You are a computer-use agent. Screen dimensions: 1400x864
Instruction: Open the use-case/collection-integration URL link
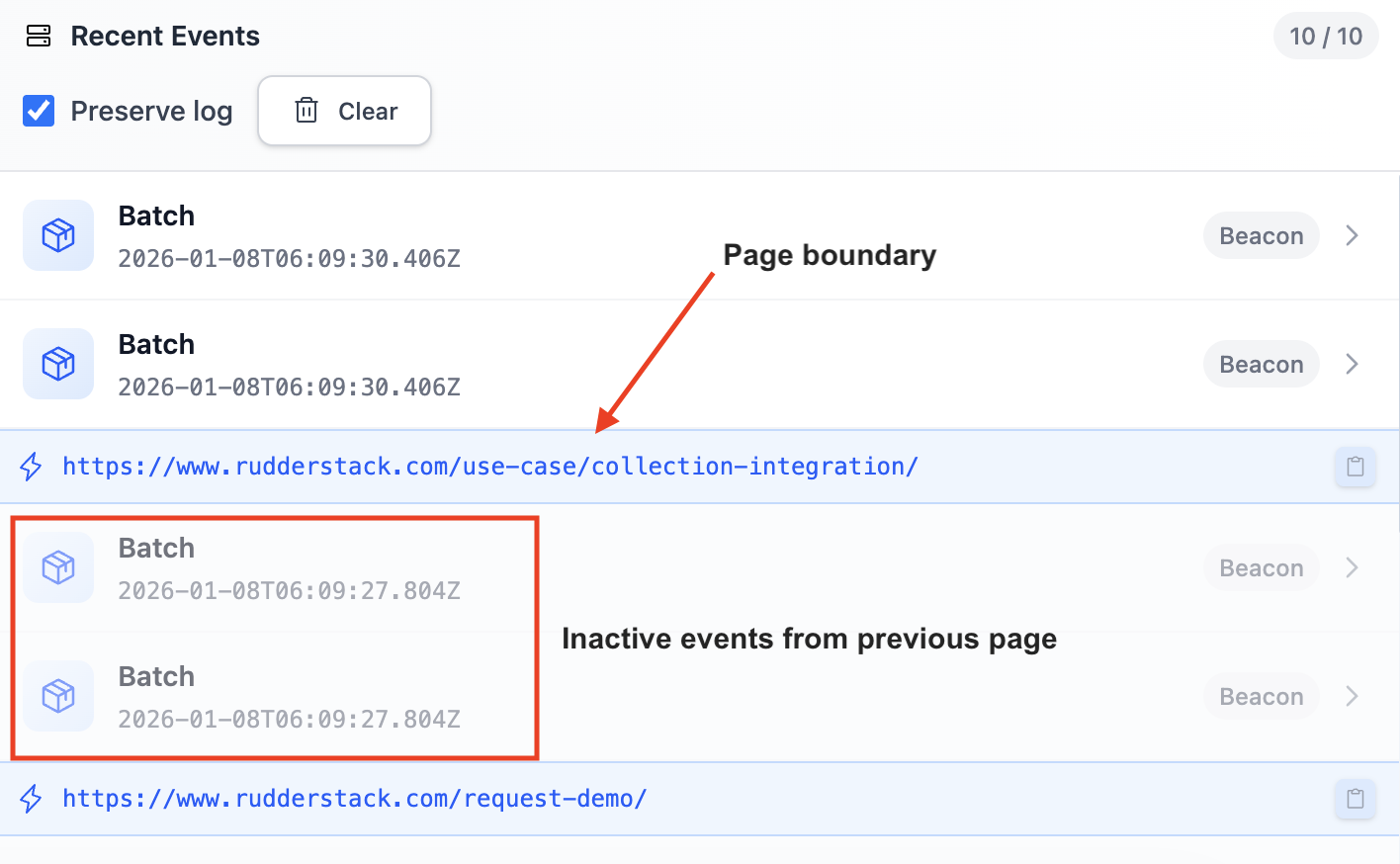[x=490, y=467]
